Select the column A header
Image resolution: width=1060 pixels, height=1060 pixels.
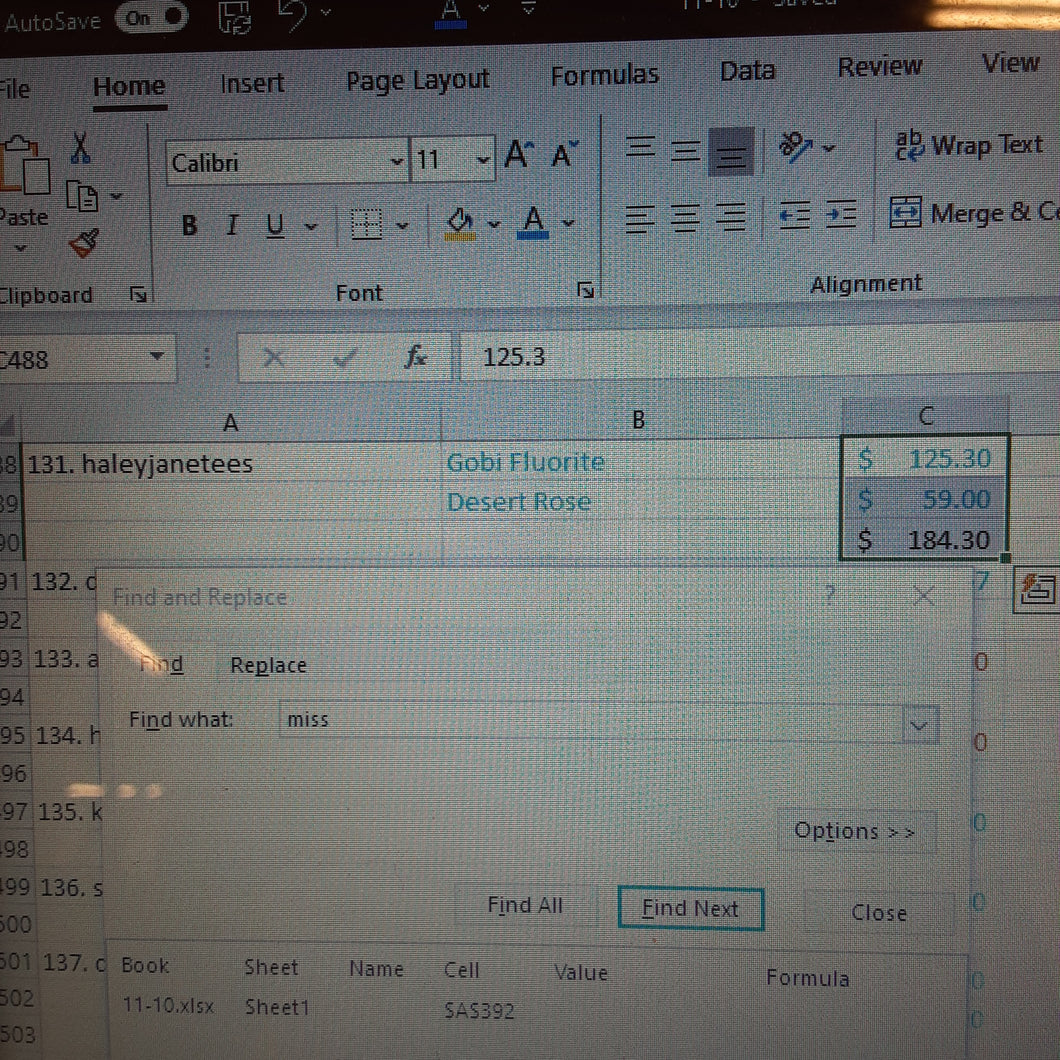point(230,423)
